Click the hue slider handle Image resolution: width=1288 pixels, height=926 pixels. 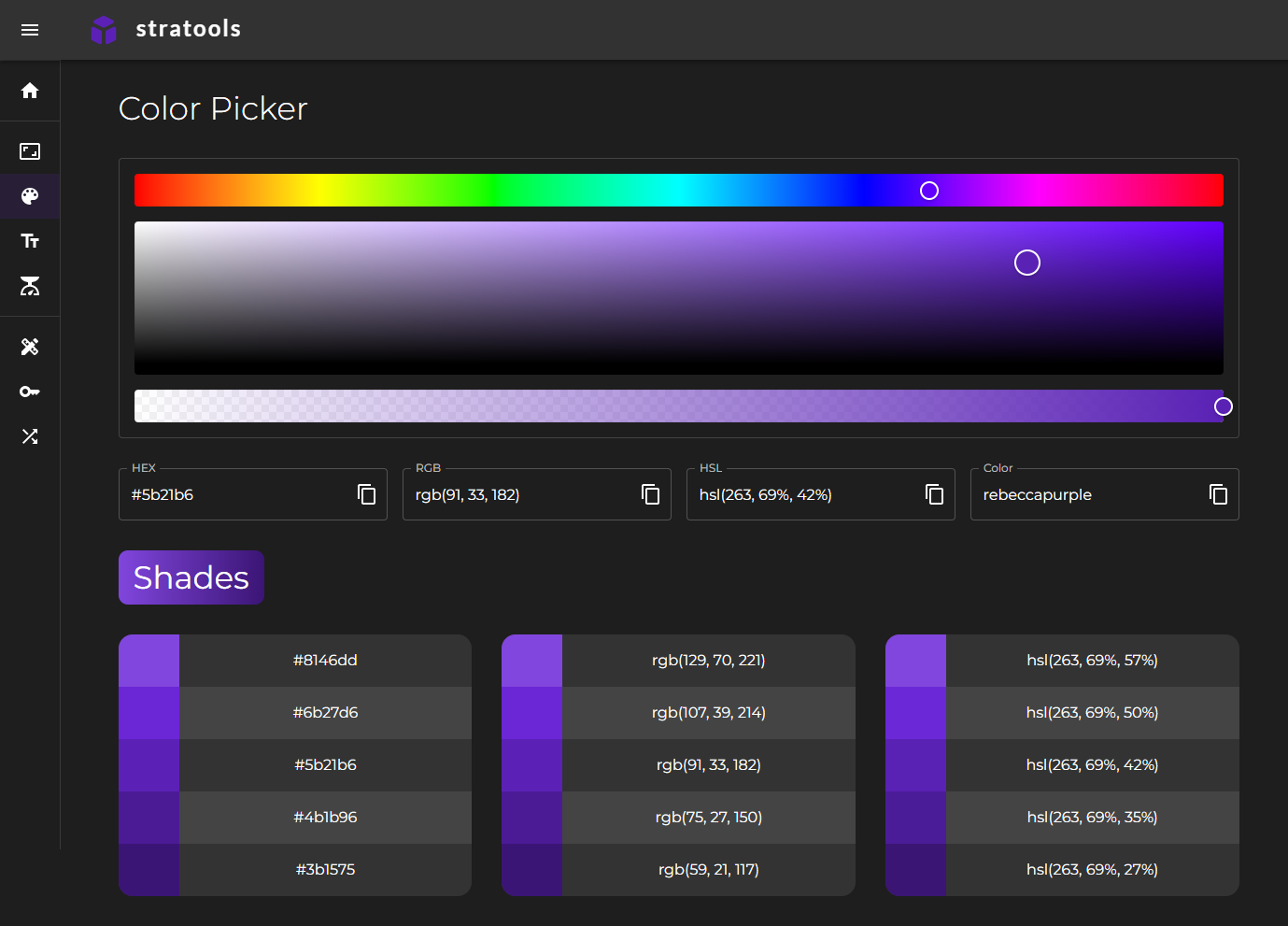tap(929, 191)
